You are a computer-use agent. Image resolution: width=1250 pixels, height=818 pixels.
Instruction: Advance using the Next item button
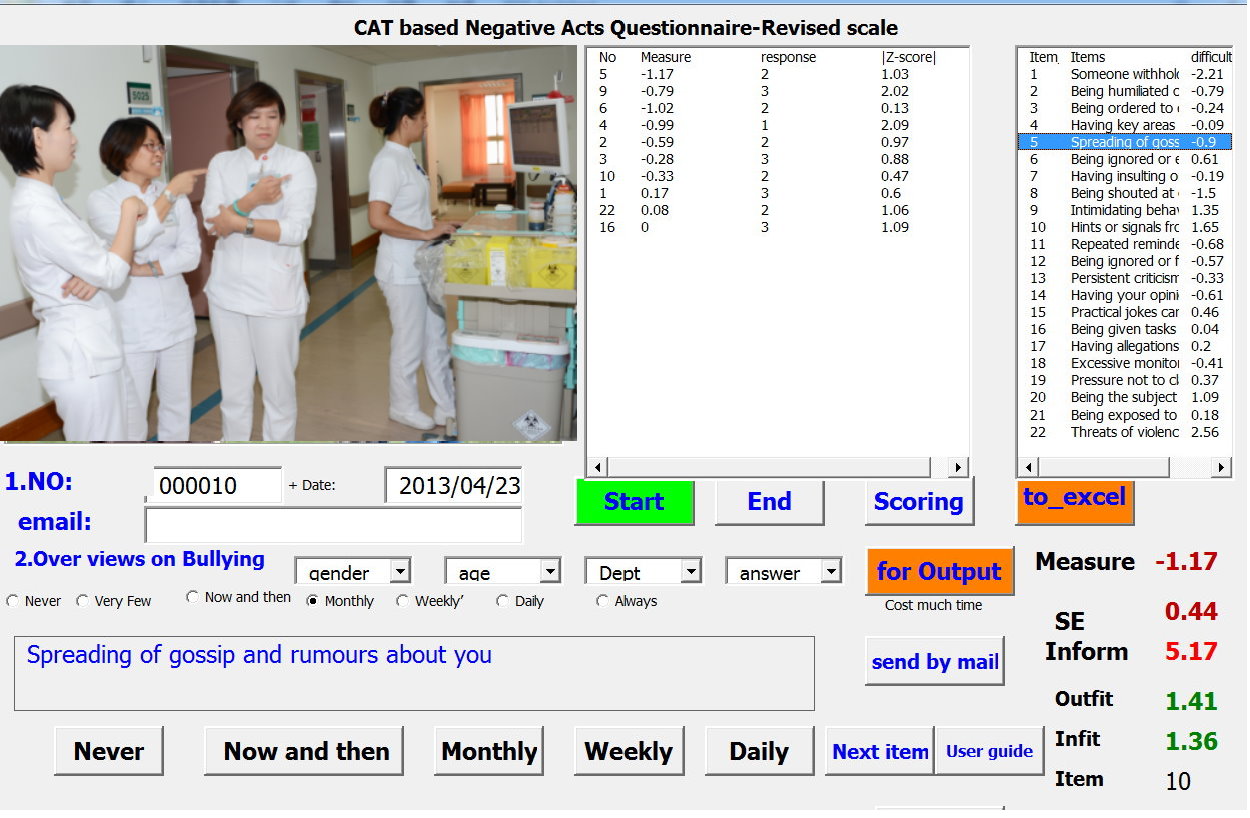click(880, 752)
